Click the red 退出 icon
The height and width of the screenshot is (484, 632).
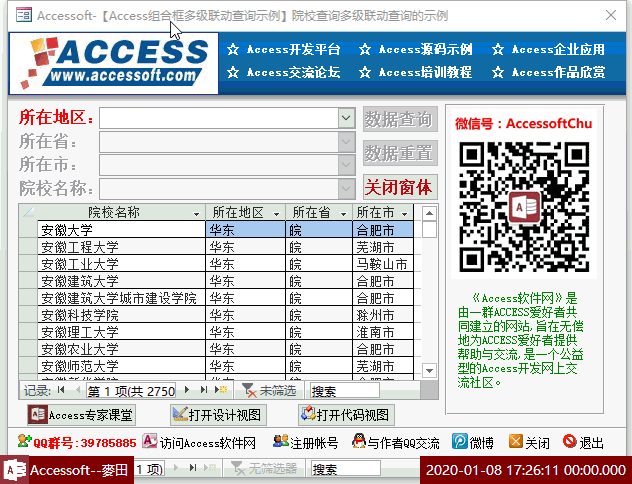tap(570, 441)
